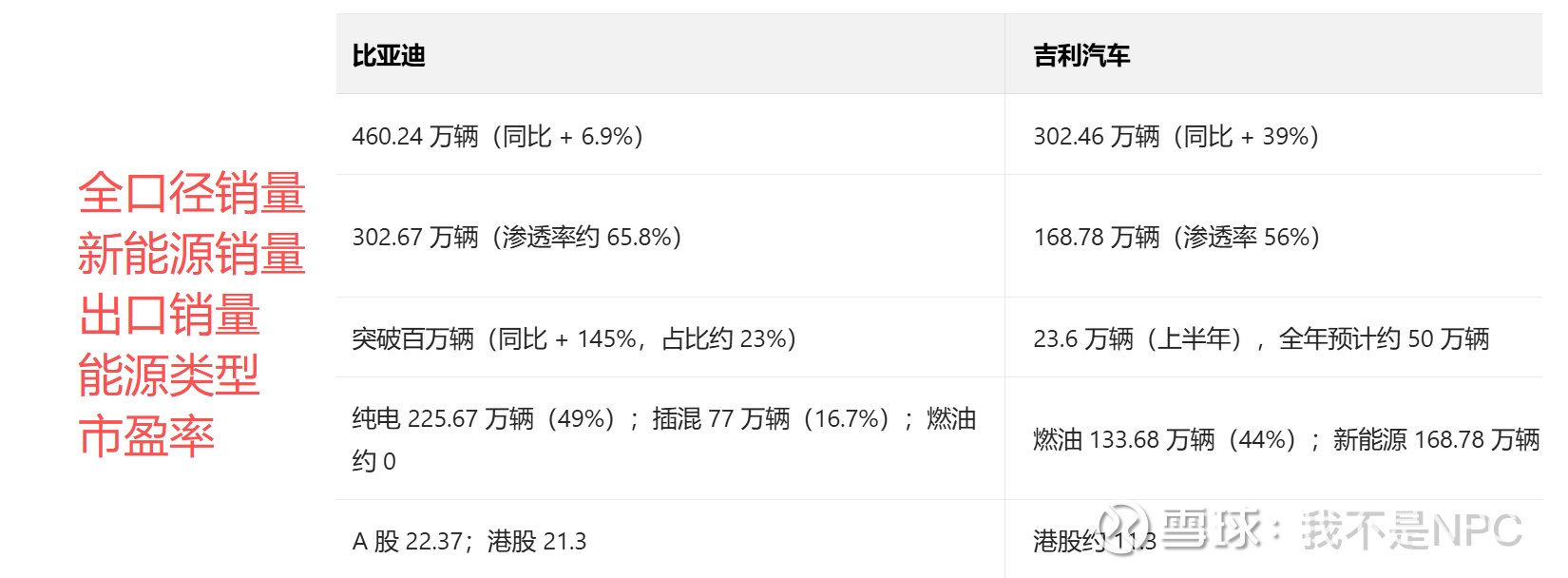This screenshot has height=578, width=1568.
Task: Click the 吉利汽车 column header
Action: (1081, 56)
